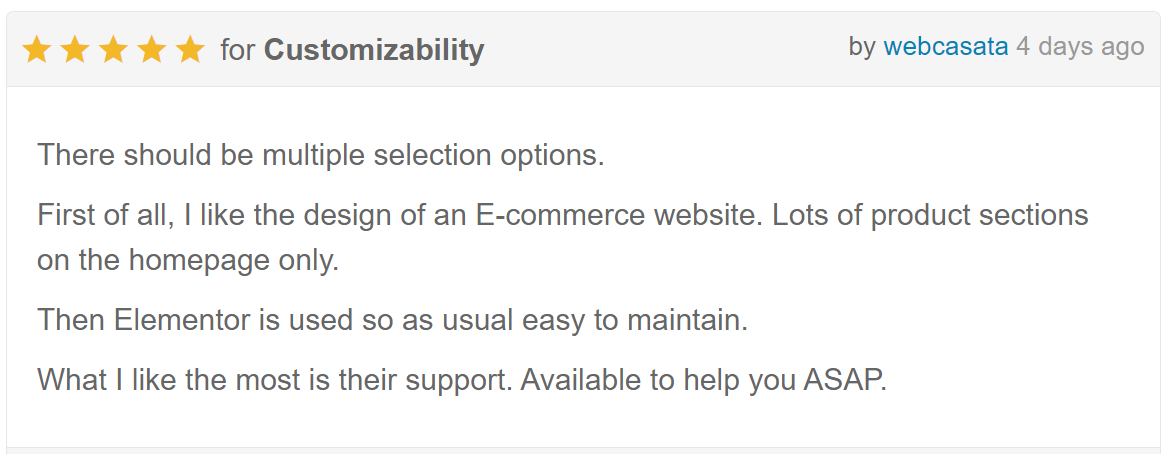Click the word "for" before Customizability
1169x454 pixels.
238,51
